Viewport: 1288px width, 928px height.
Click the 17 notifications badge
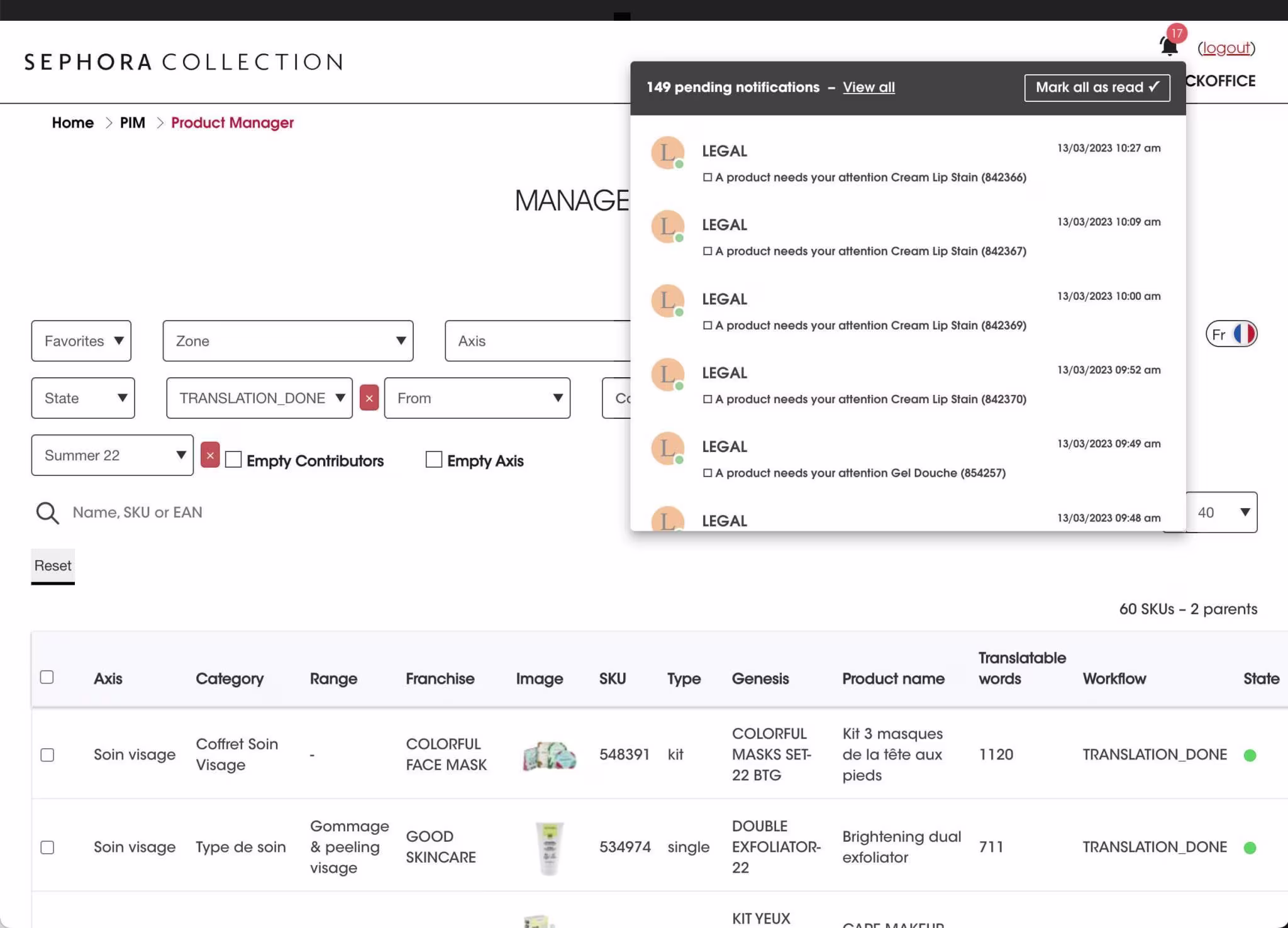[x=1177, y=33]
